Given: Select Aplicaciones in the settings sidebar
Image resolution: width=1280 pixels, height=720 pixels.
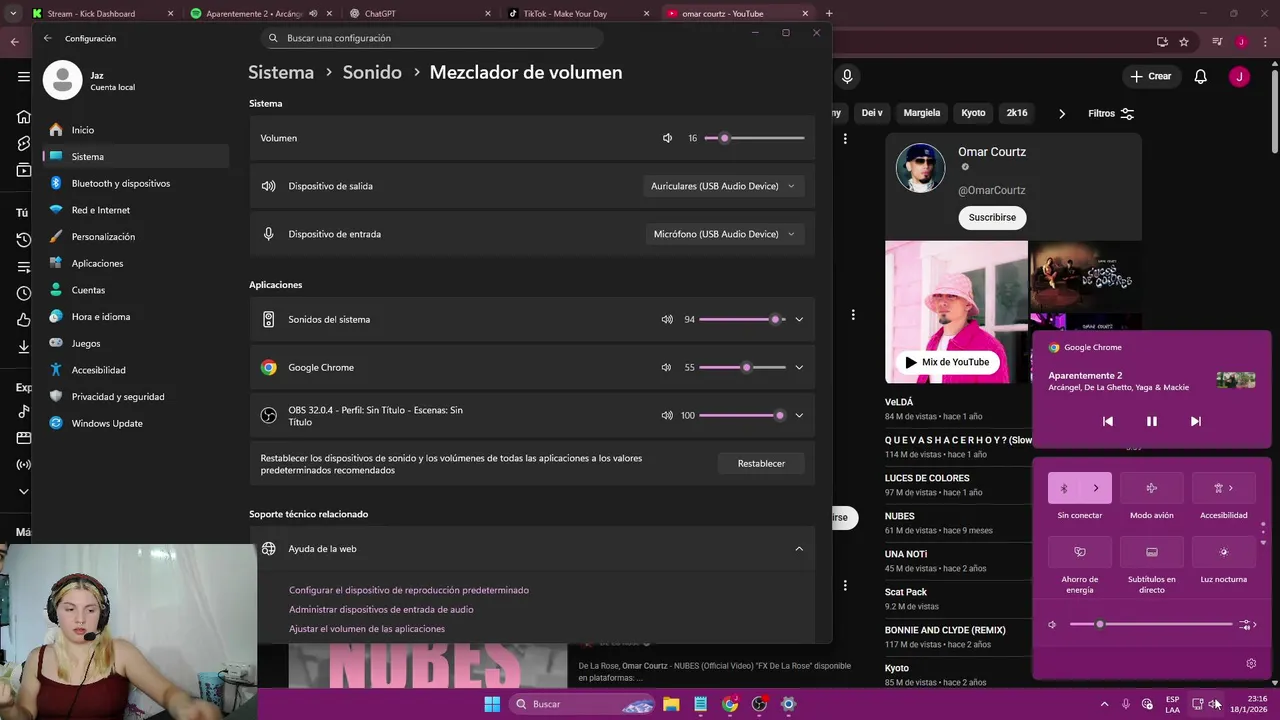Looking at the screenshot, I should [136, 263].
